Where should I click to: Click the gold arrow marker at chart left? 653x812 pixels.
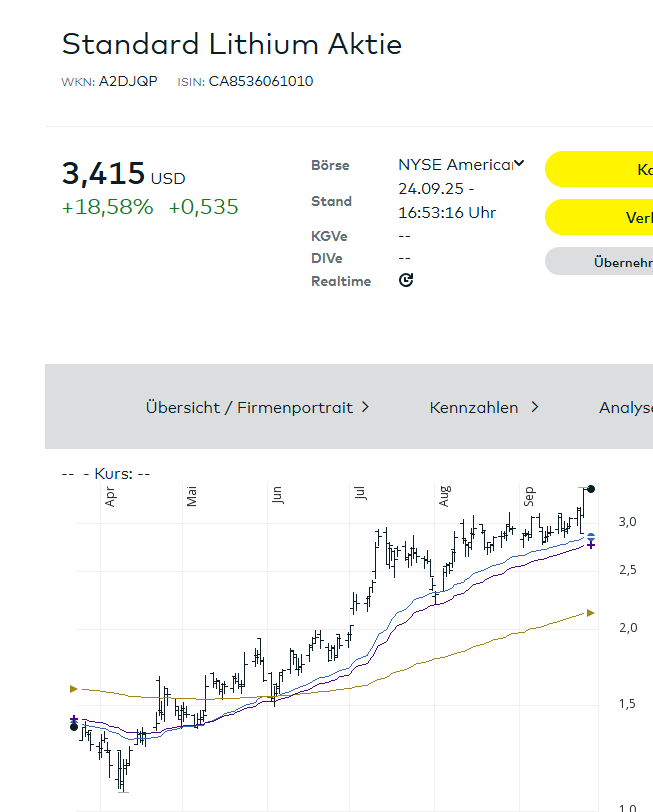tap(73, 688)
